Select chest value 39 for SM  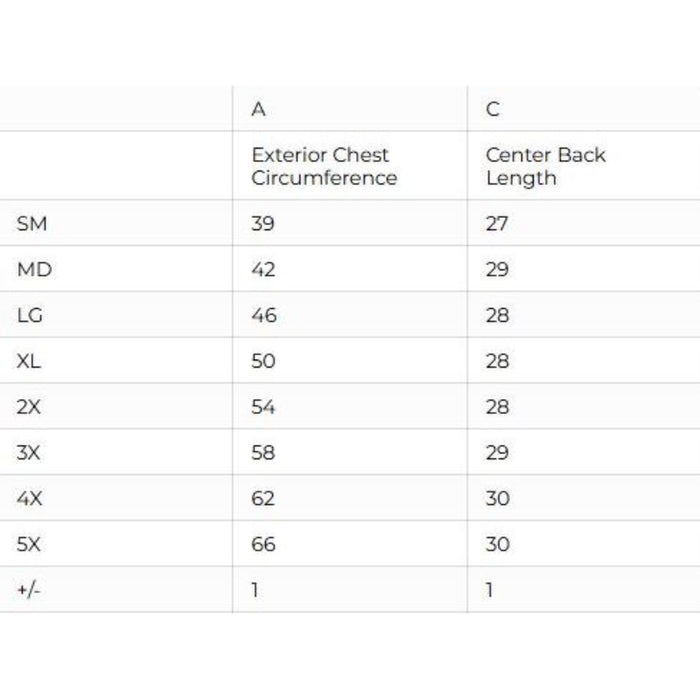click(263, 224)
